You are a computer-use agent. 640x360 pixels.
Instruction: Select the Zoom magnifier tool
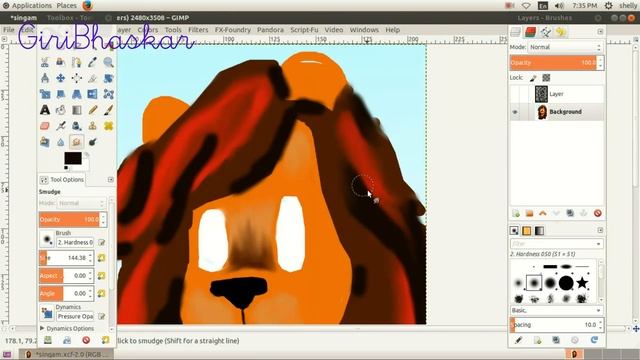109,62
